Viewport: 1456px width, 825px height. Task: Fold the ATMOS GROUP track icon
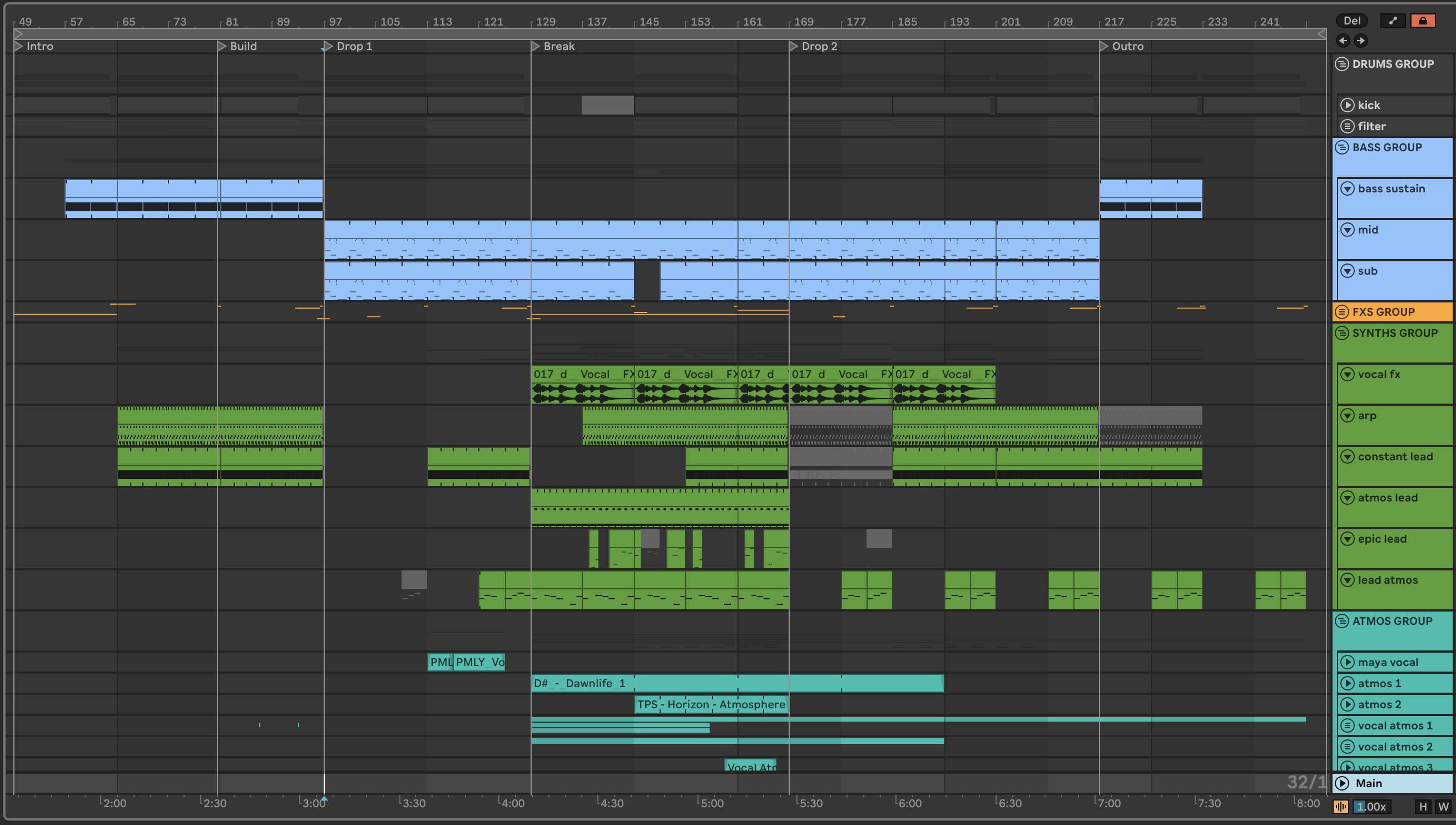point(1341,621)
